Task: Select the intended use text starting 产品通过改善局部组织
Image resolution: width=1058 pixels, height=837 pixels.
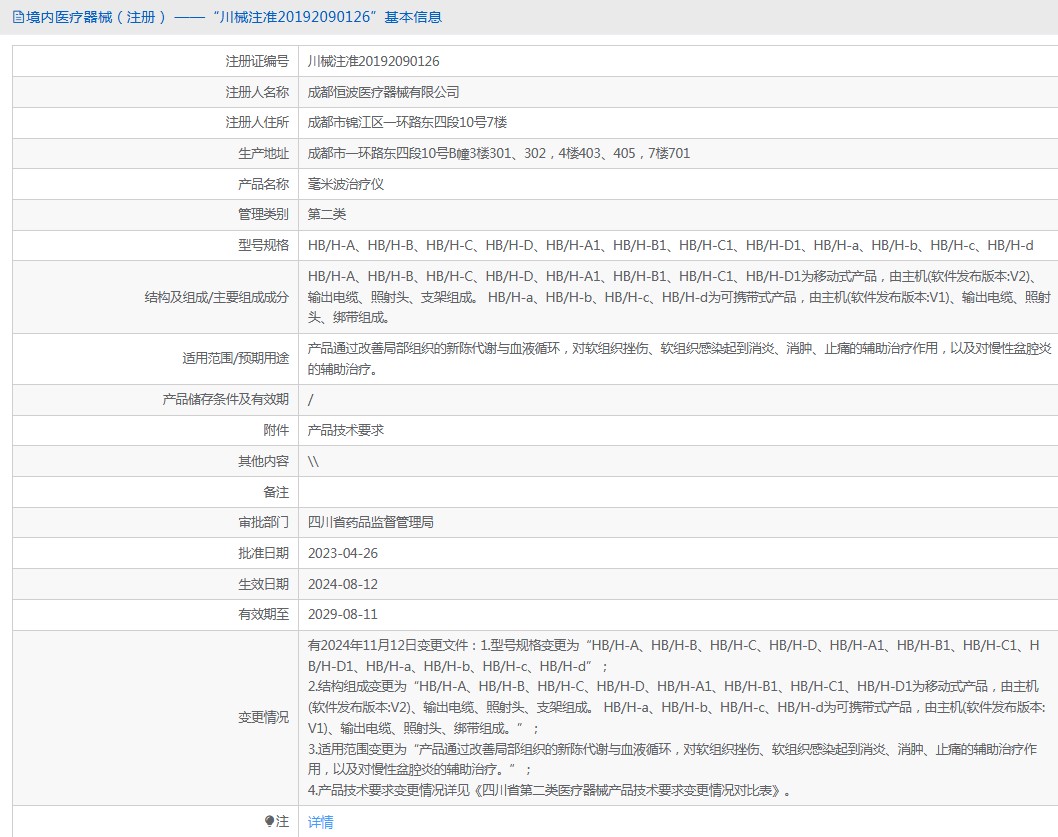Action: coord(679,358)
